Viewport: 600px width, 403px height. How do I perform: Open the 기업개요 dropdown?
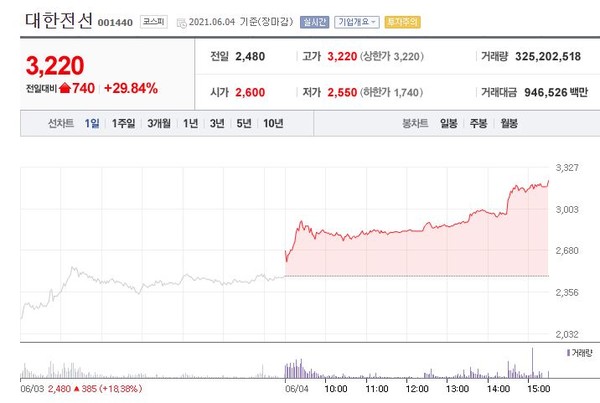pyautogui.click(x=364, y=20)
